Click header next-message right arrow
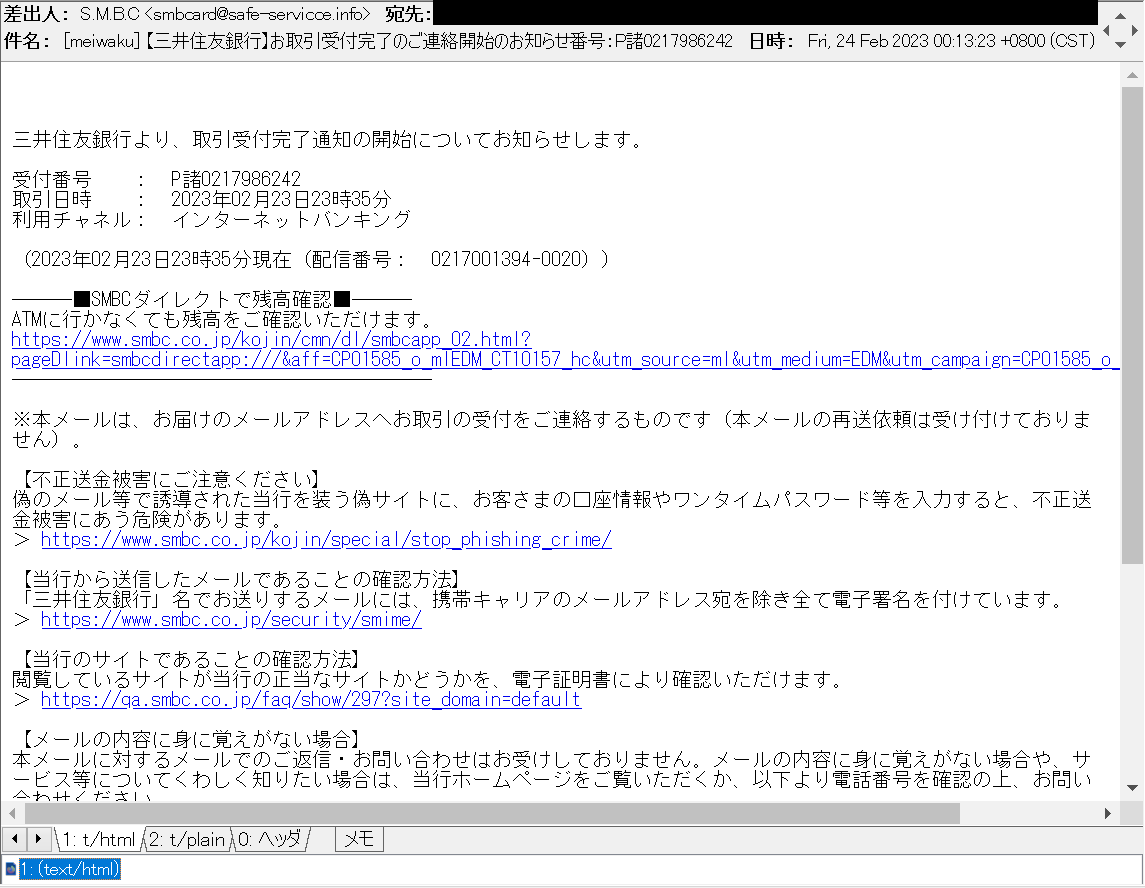This screenshot has width=1145, height=888. tap(1135, 31)
